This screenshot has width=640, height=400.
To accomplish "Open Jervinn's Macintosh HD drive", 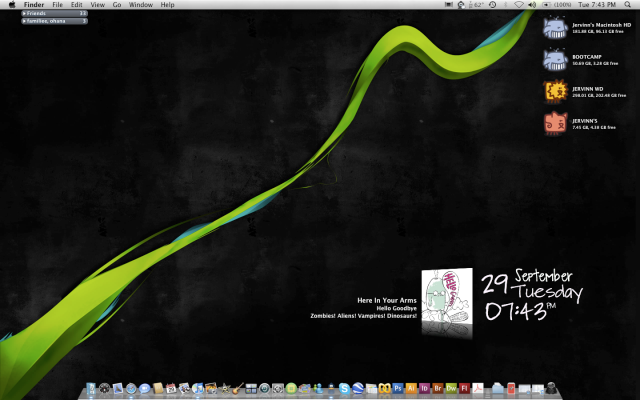I will click(x=555, y=27).
